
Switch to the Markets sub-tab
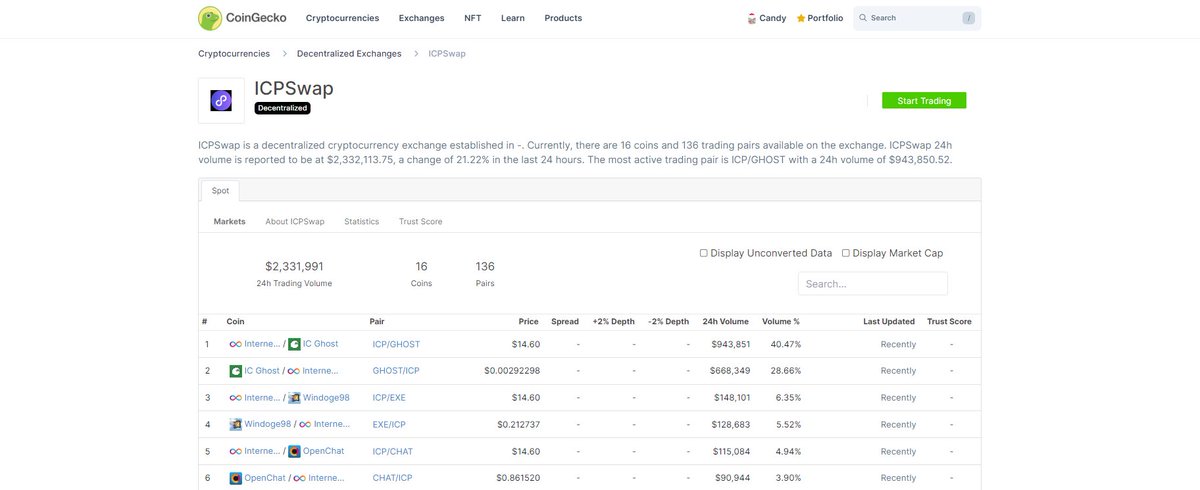(x=230, y=221)
